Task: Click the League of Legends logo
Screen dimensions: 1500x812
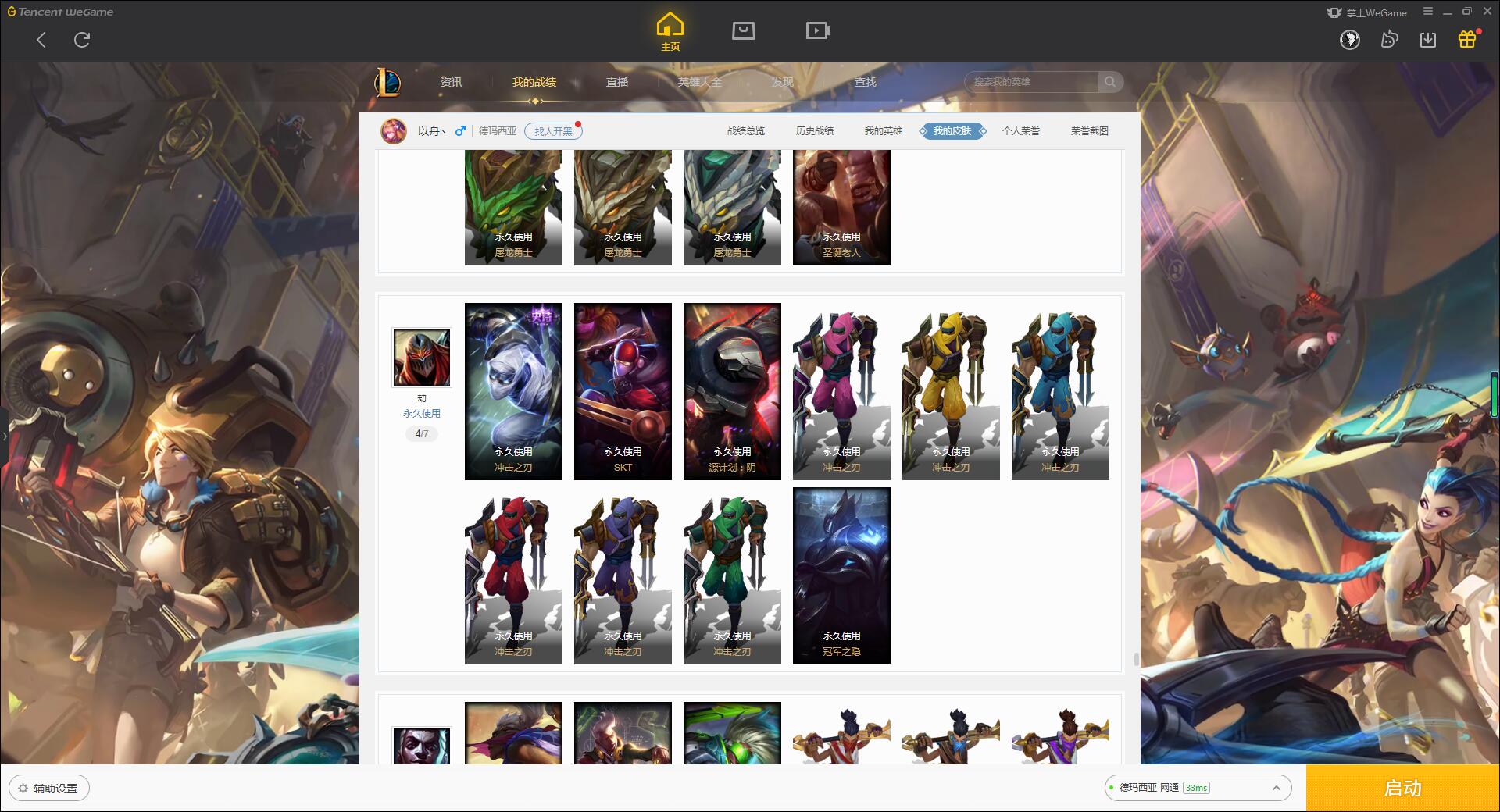Action: [388, 82]
